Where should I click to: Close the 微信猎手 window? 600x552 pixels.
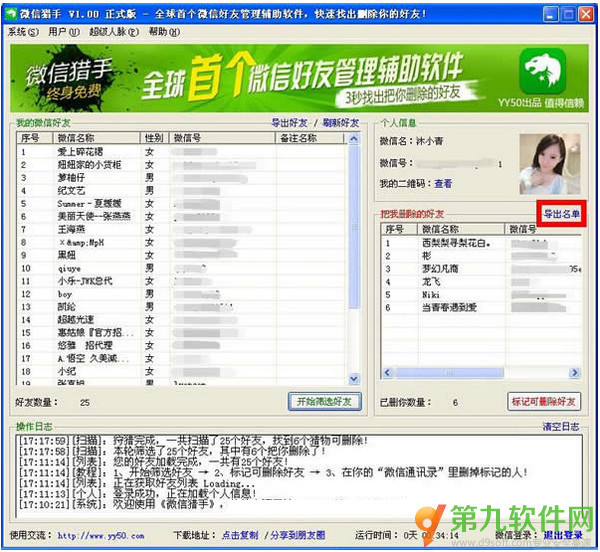(x=586, y=15)
